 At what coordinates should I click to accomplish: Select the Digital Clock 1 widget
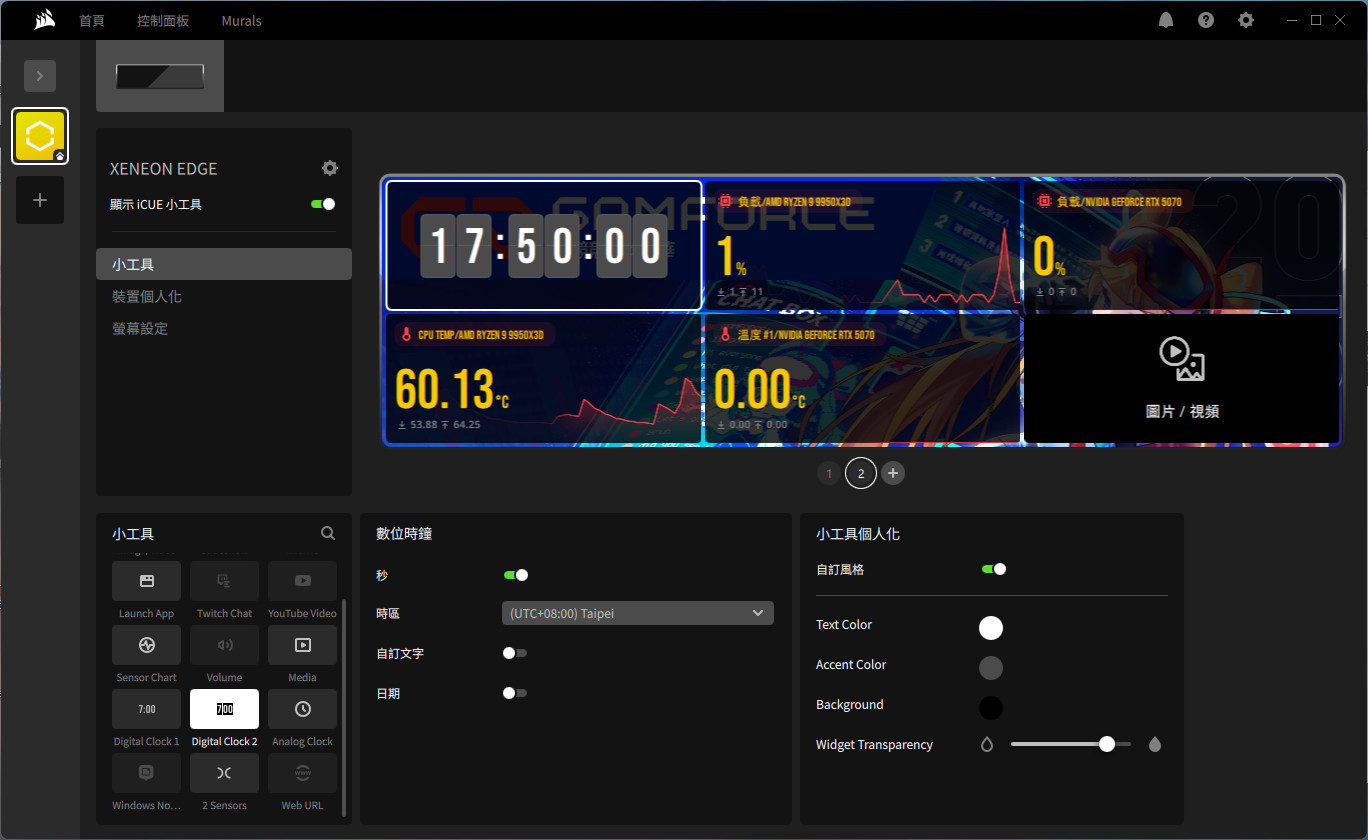(x=146, y=709)
